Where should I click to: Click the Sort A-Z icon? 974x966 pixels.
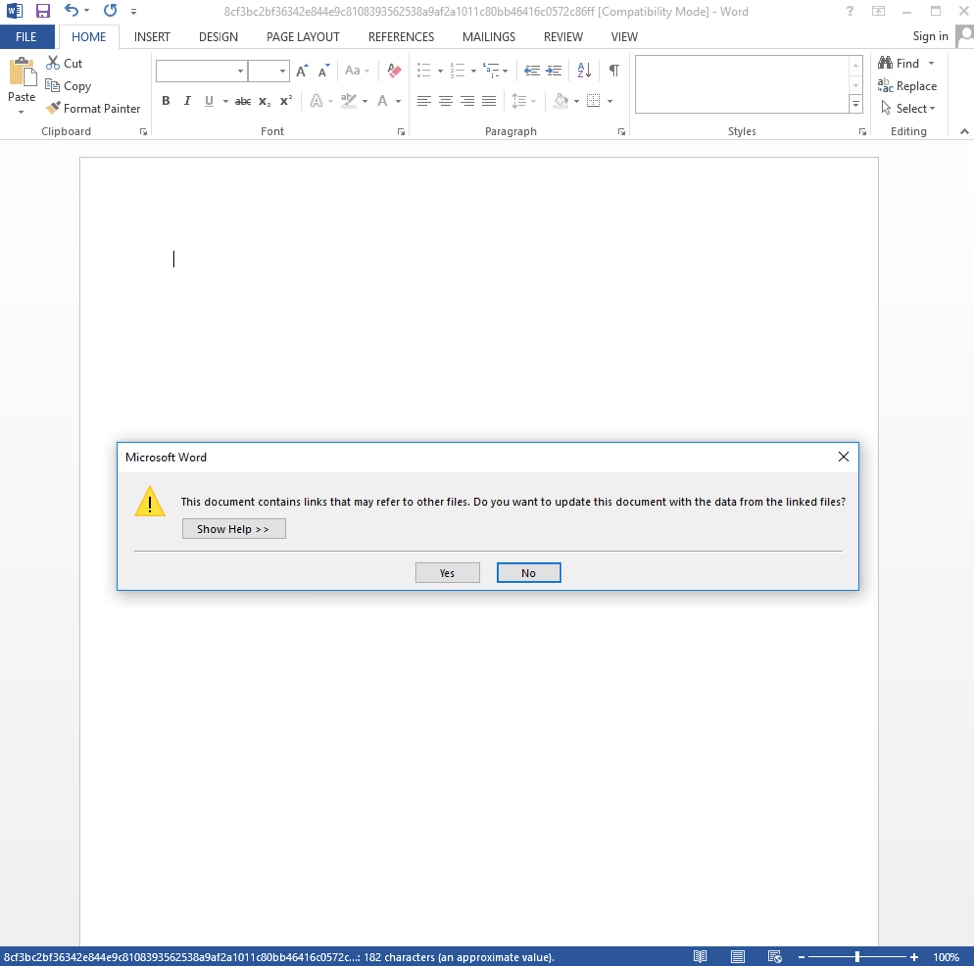(x=584, y=71)
